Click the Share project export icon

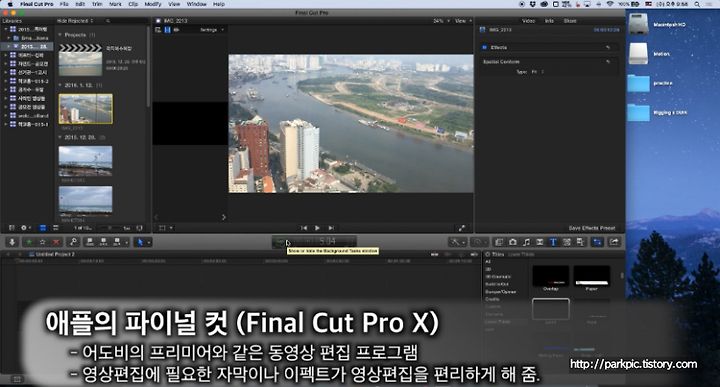614,242
